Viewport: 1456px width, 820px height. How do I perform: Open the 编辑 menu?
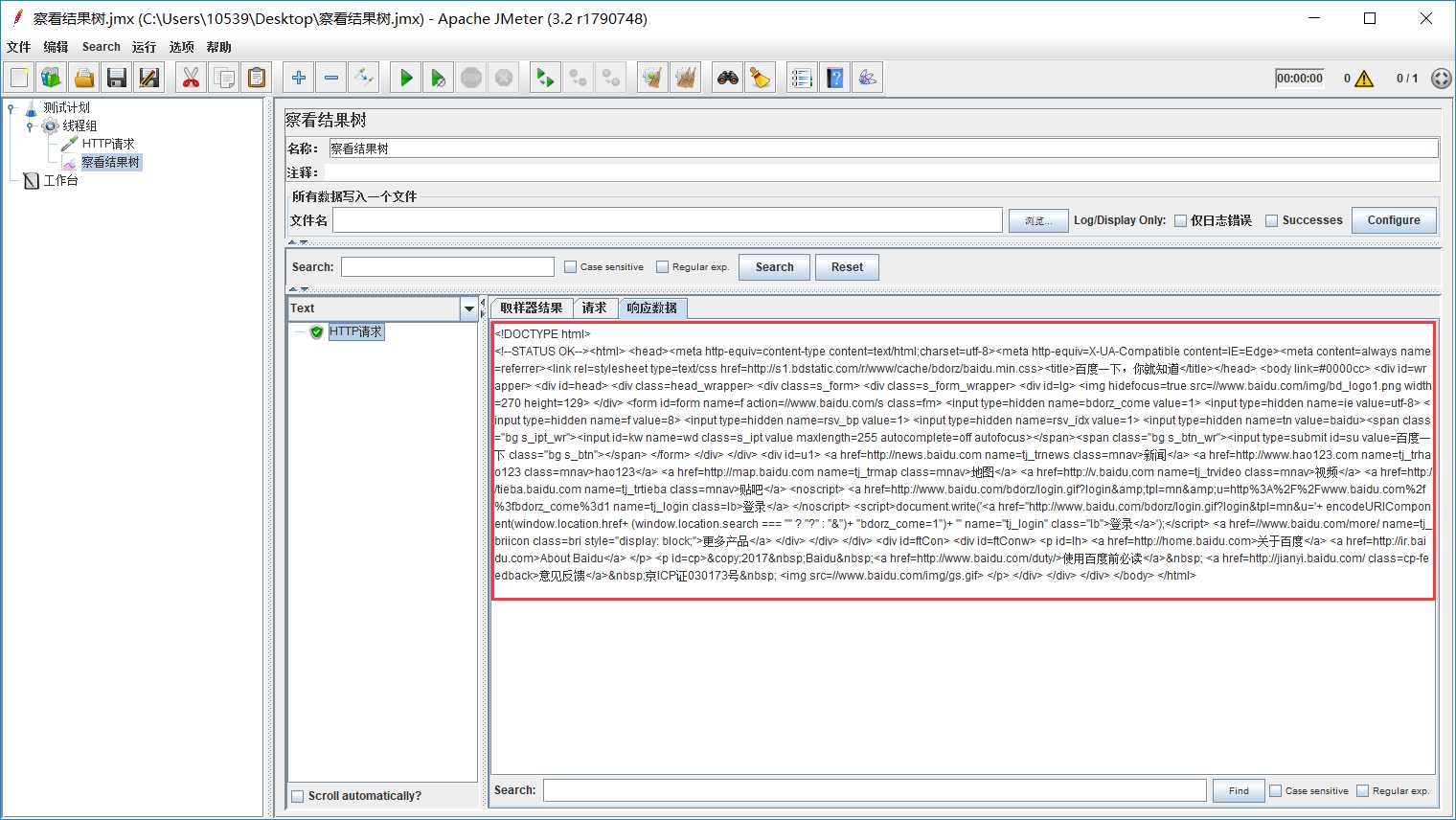56,47
